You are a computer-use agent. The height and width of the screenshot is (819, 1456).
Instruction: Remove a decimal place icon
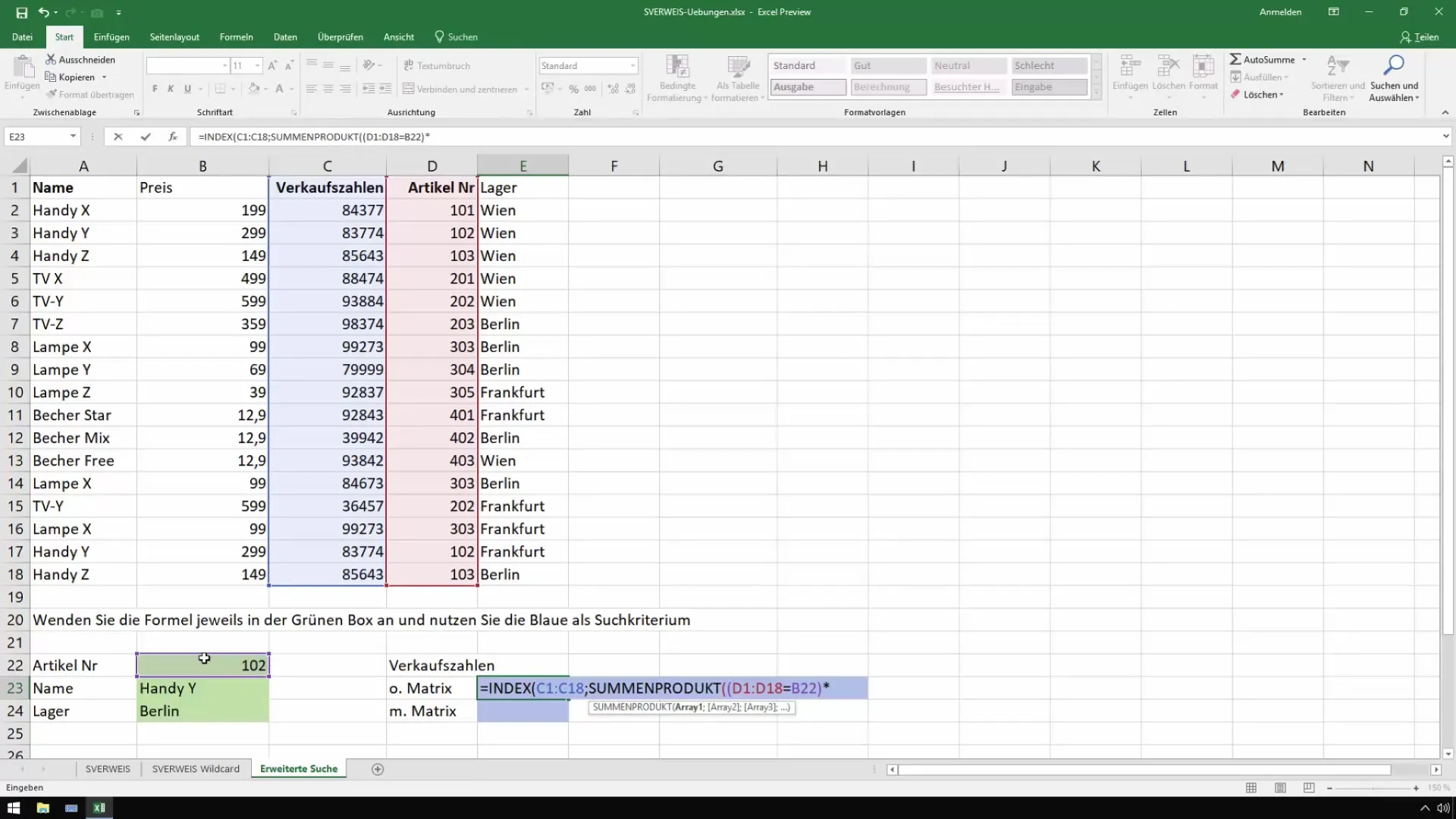pyautogui.click(x=629, y=89)
